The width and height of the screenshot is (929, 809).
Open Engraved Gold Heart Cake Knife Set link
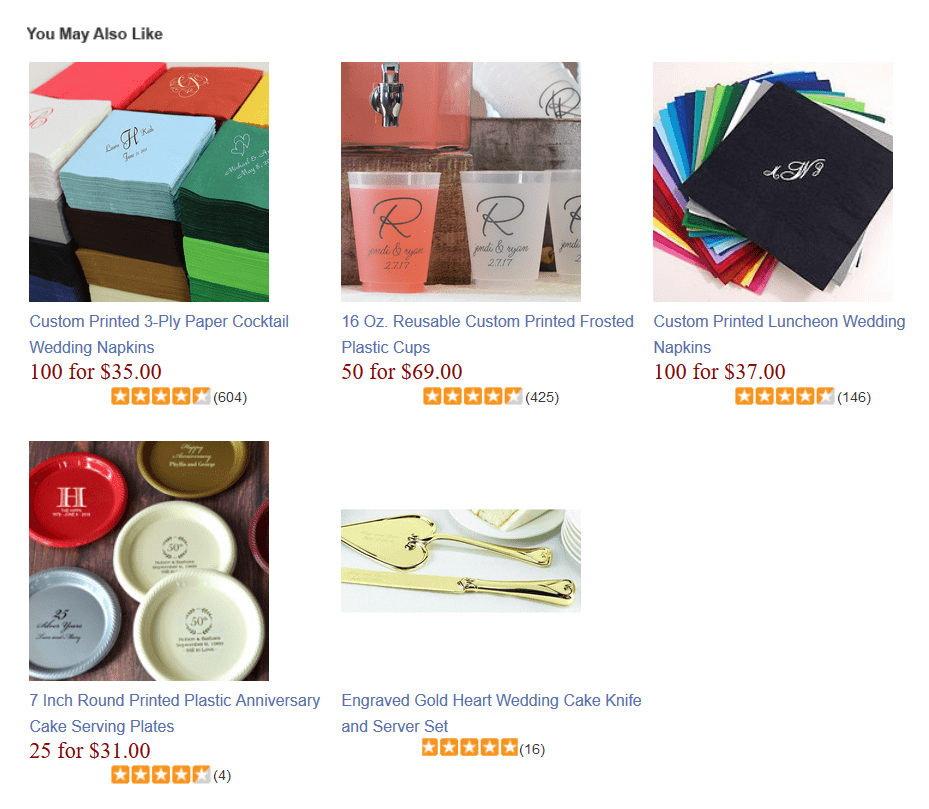tap(491, 713)
